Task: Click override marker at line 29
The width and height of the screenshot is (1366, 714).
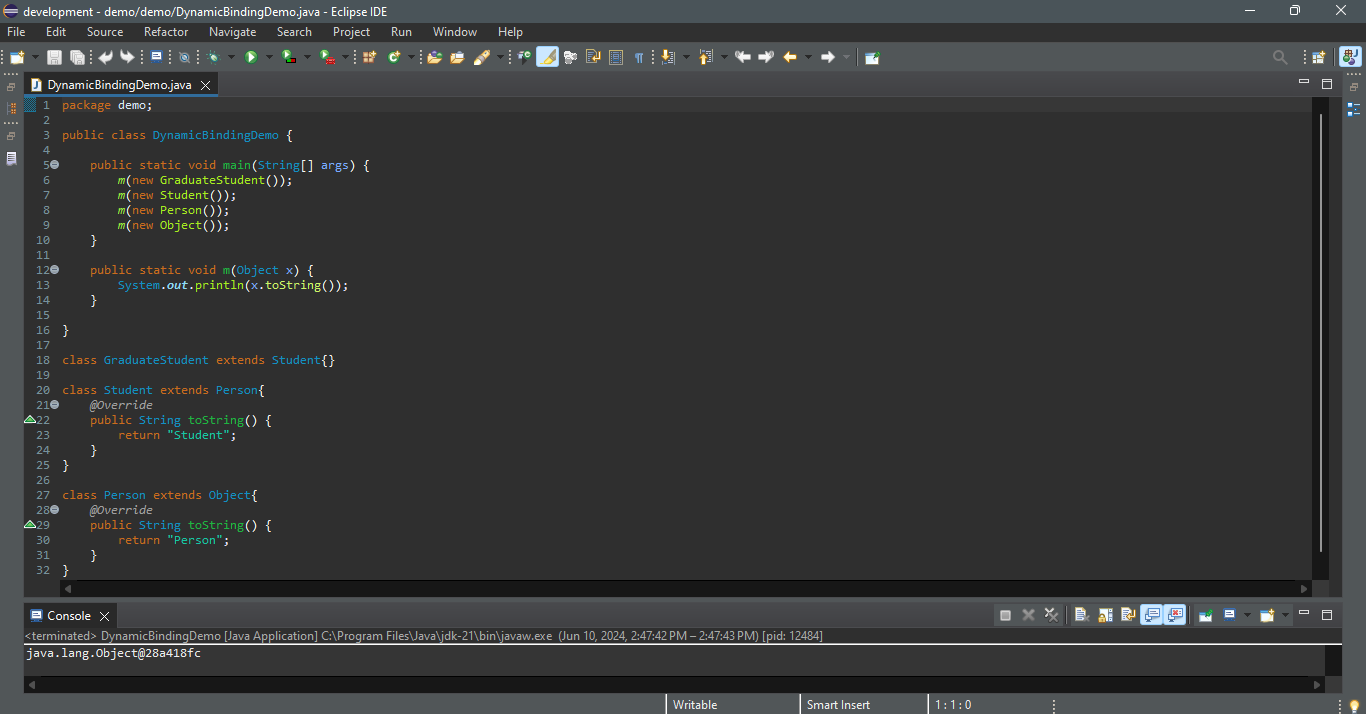Action: 30,525
